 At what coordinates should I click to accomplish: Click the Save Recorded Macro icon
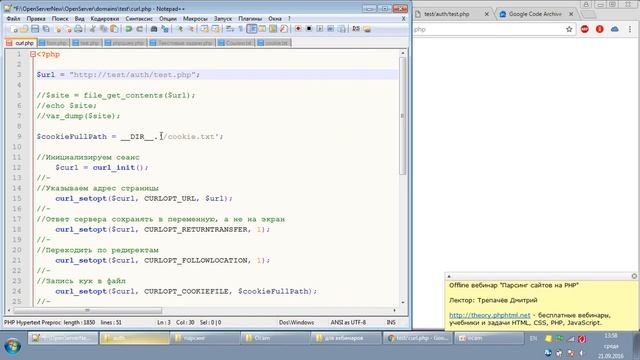(342, 29)
